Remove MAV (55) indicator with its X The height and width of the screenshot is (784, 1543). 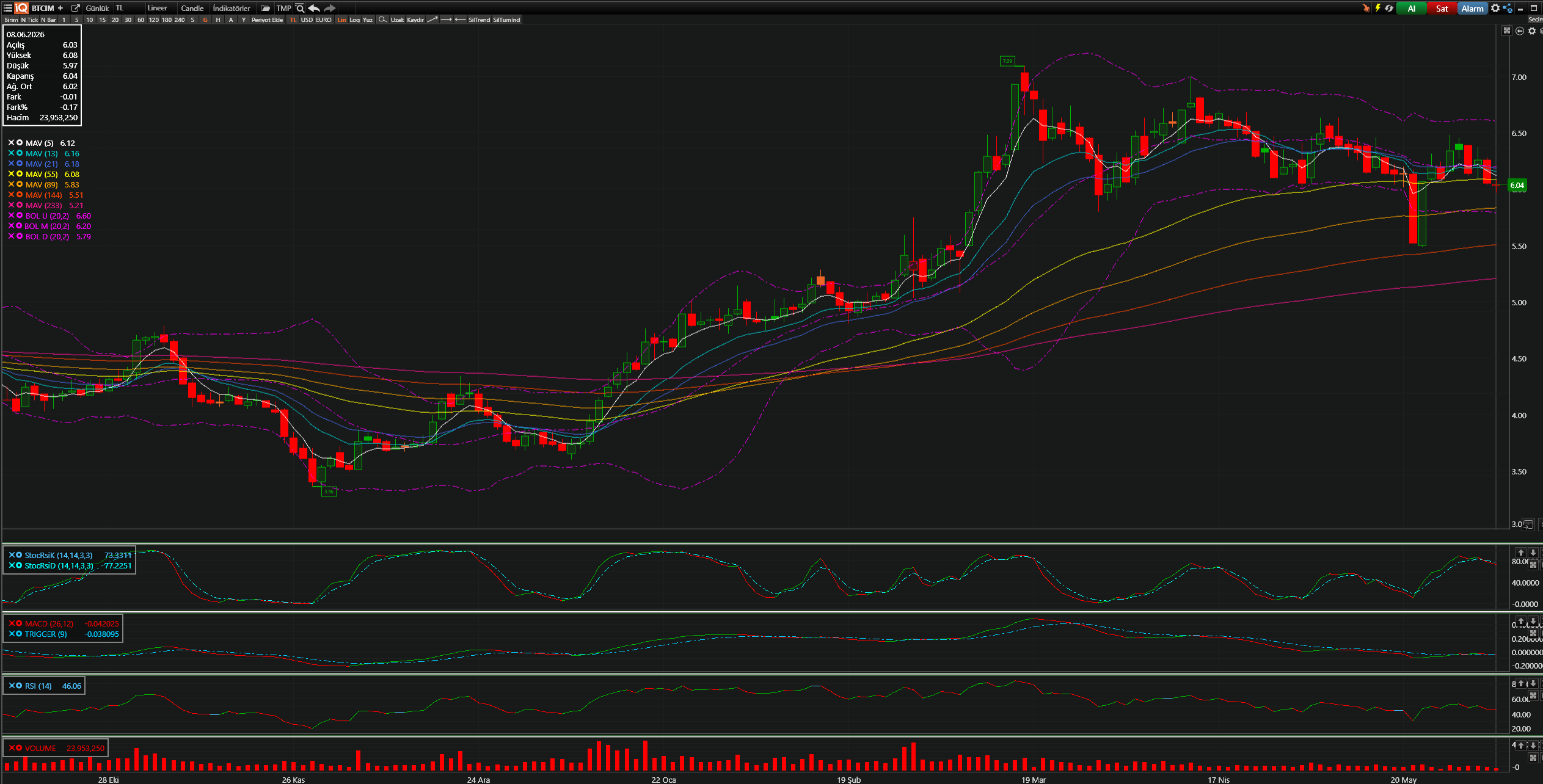(x=11, y=173)
